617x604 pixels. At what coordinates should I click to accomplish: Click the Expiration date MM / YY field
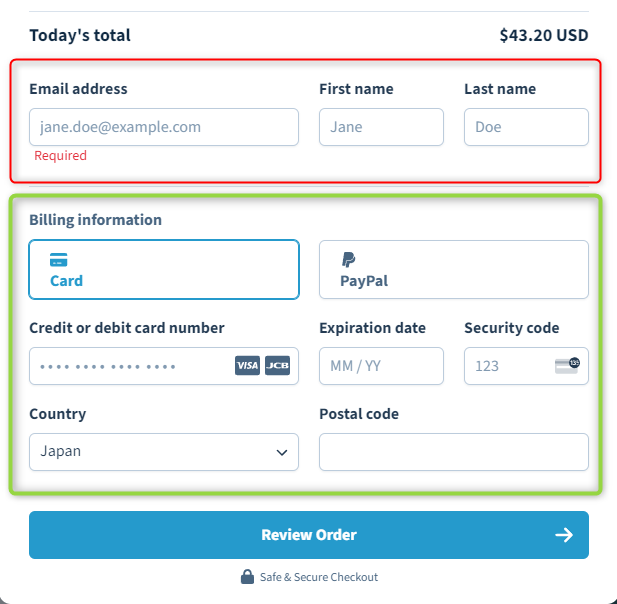pyautogui.click(x=381, y=366)
